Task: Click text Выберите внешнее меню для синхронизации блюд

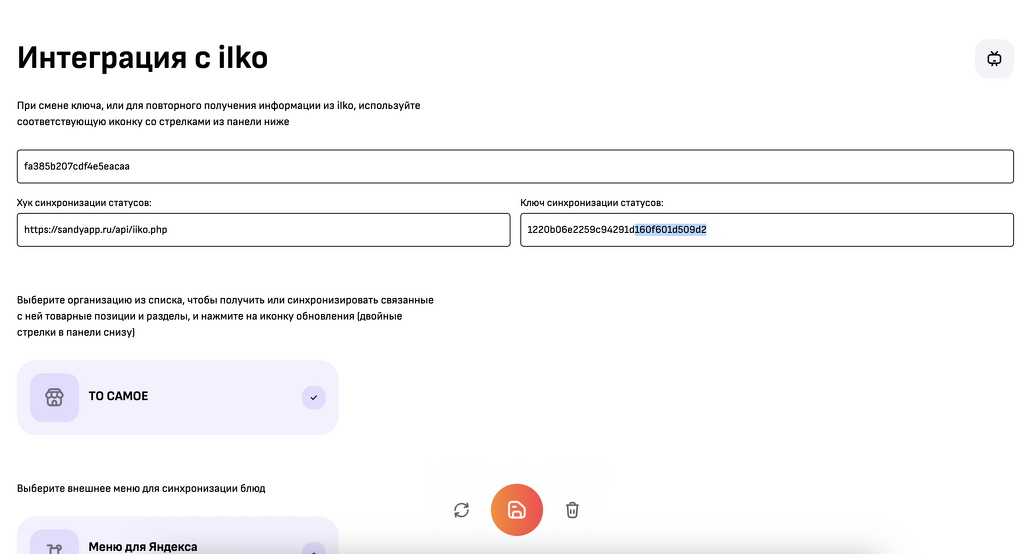Action: click(141, 489)
